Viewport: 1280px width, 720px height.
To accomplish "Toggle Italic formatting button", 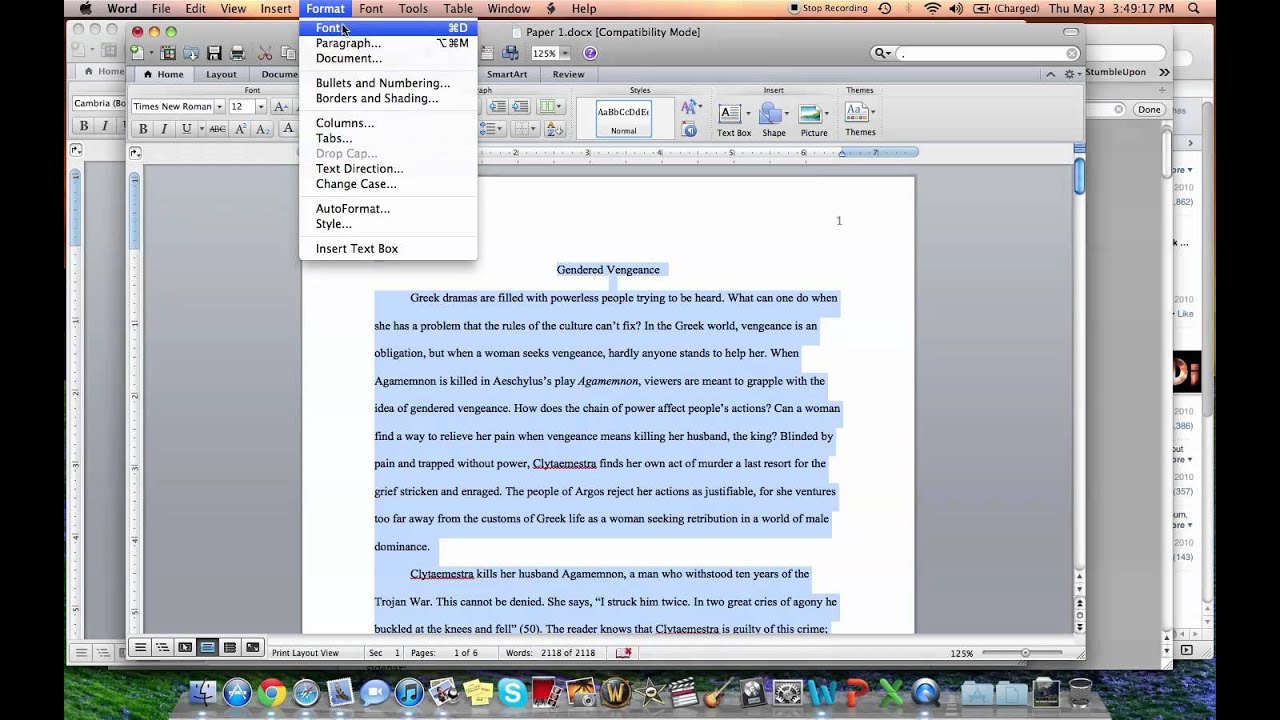I will (x=164, y=129).
